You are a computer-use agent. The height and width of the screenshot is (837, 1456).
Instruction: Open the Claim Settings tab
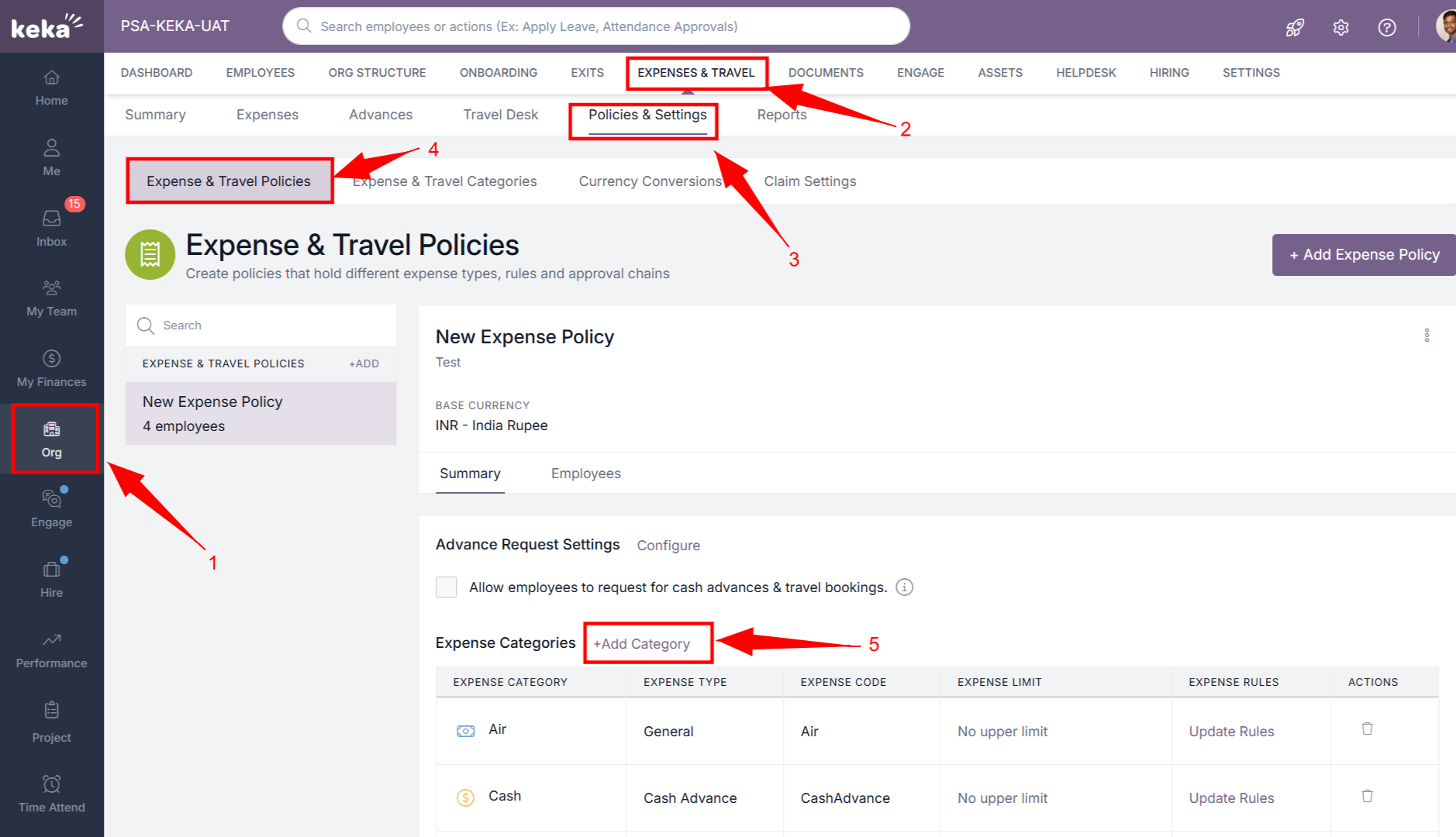click(x=809, y=181)
